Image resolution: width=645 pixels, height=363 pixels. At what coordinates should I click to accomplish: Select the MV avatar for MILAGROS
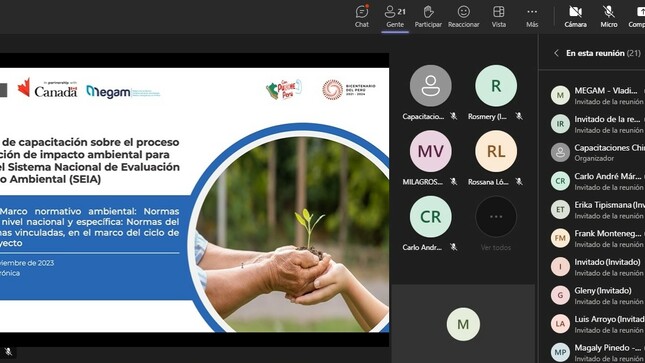point(431,151)
